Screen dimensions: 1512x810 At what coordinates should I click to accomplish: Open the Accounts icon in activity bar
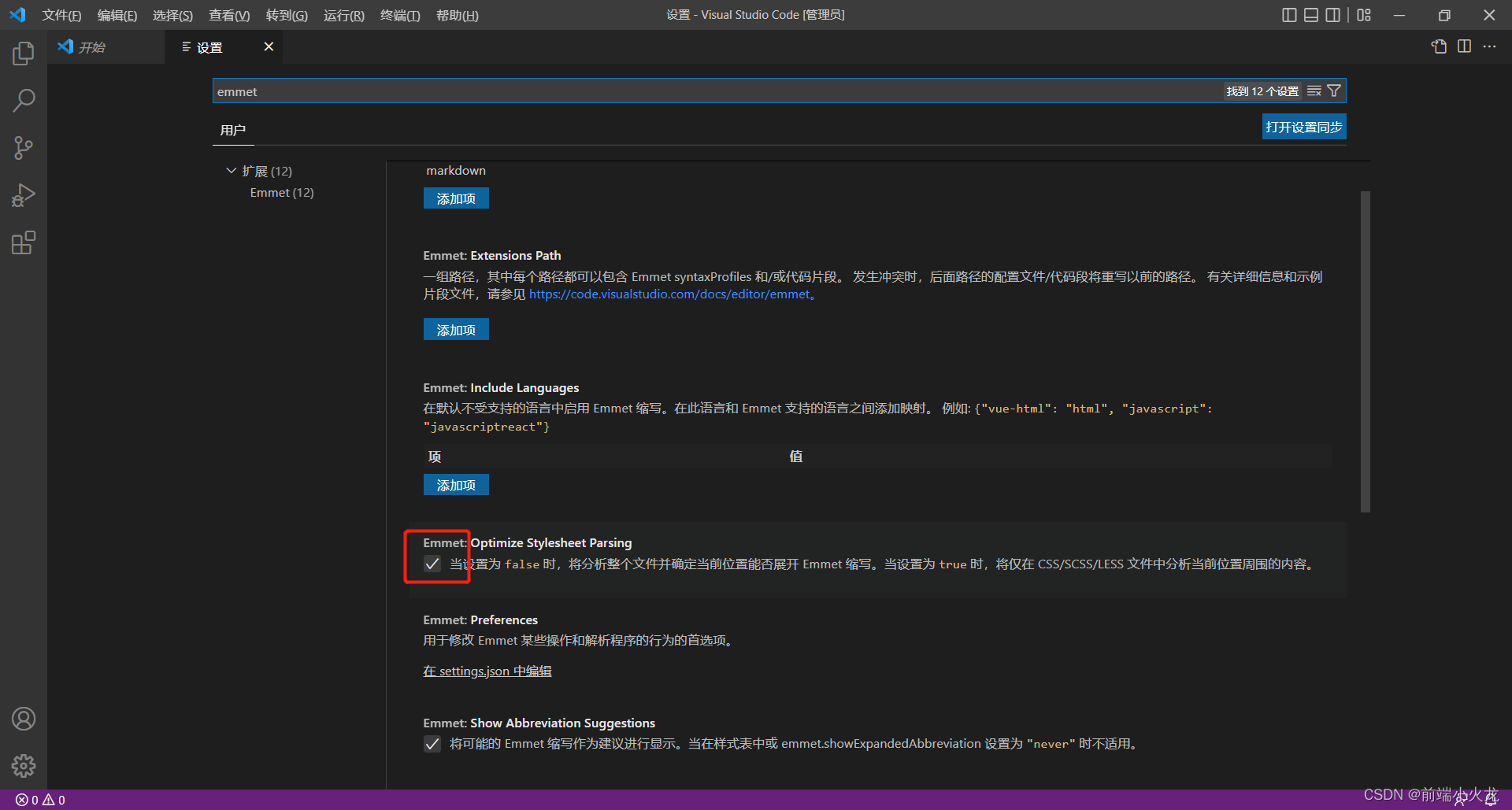coord(24,719)
